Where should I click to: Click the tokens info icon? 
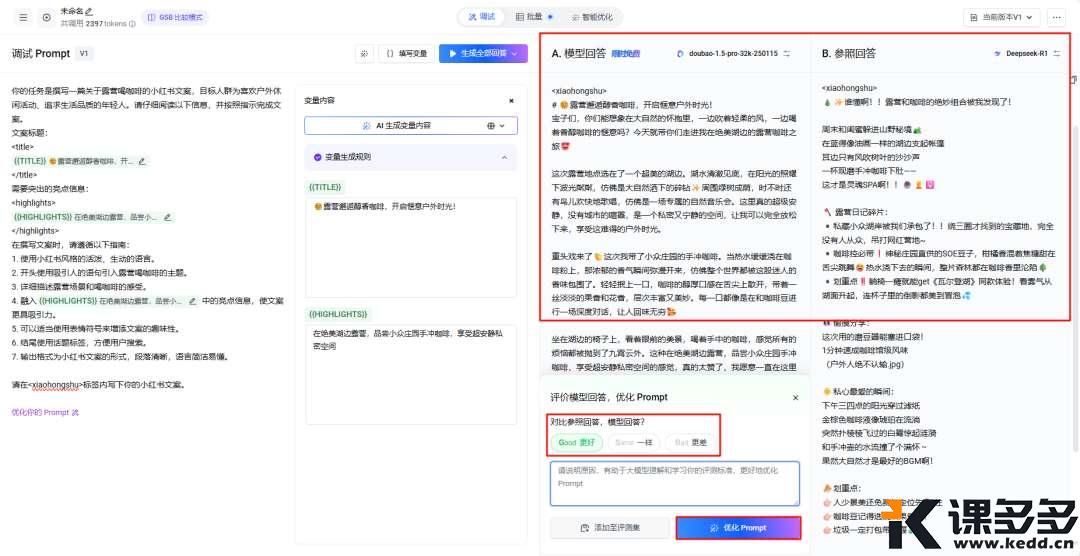pos(132,23)
